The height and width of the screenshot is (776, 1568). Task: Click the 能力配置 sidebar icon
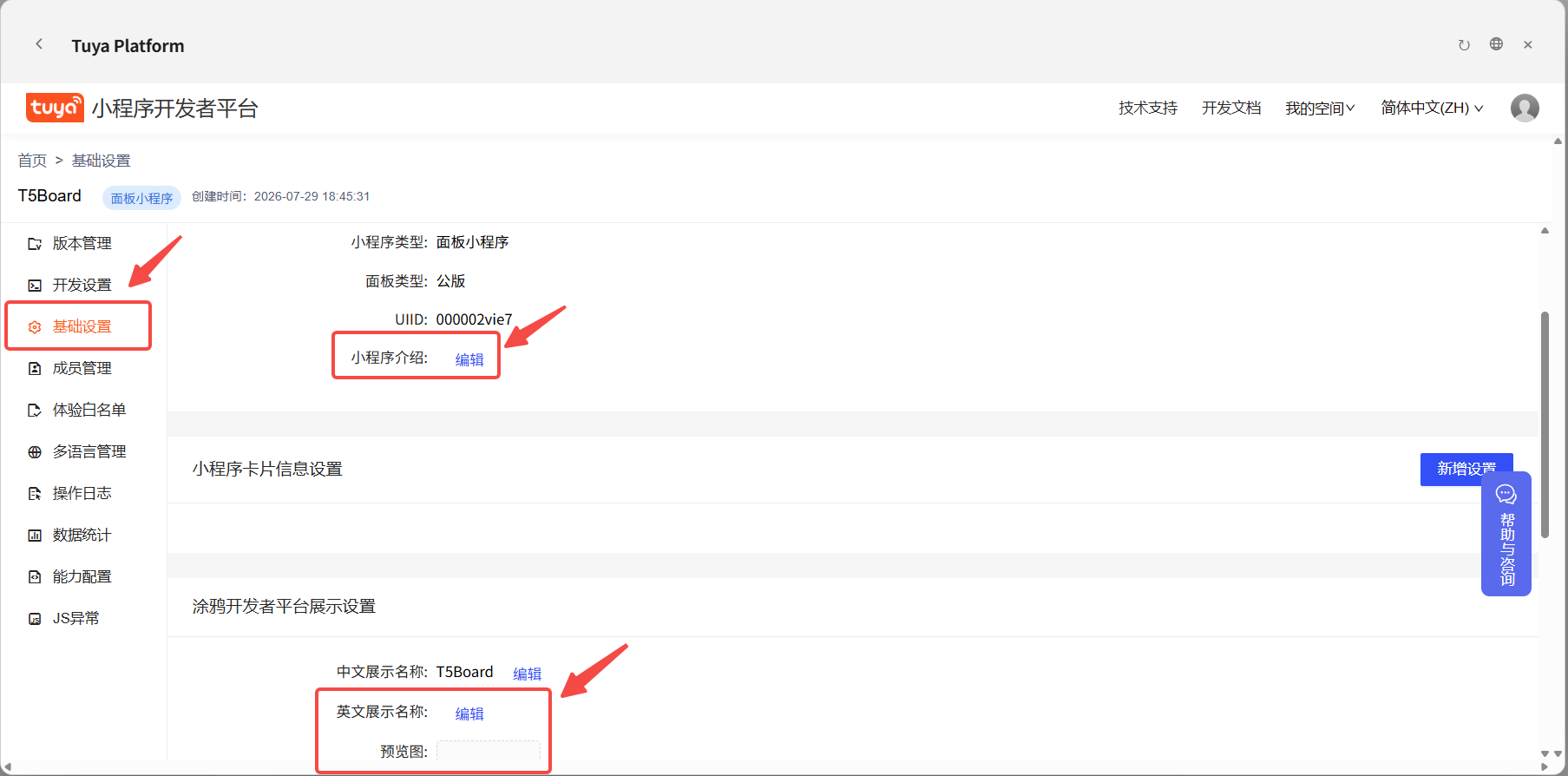pos(35,577)
